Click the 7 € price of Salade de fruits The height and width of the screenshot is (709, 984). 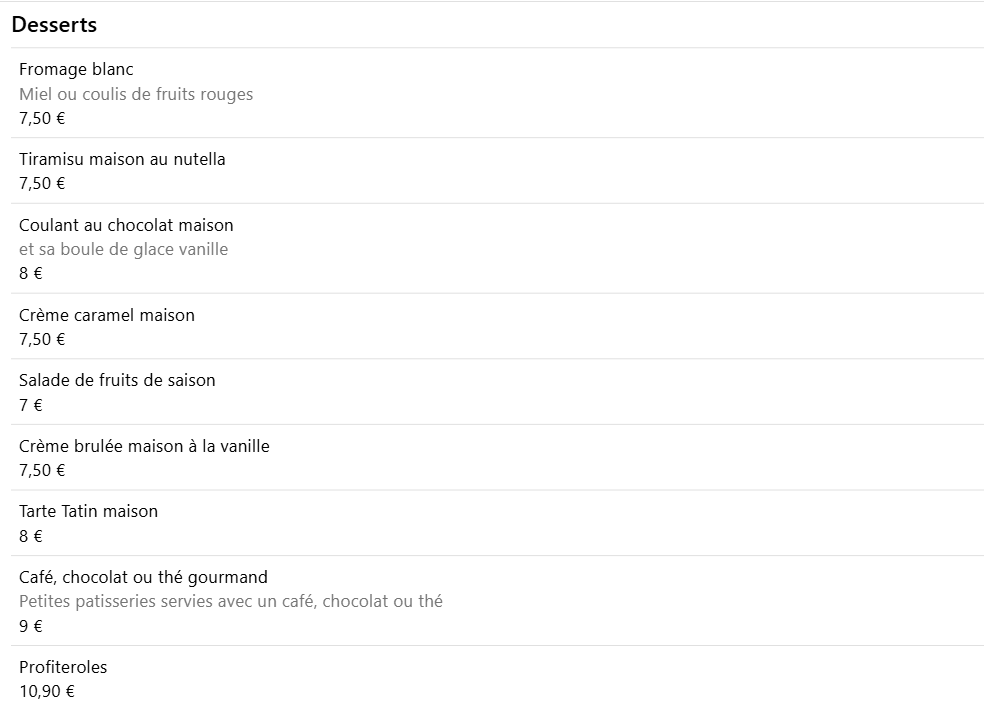point(31,405)
